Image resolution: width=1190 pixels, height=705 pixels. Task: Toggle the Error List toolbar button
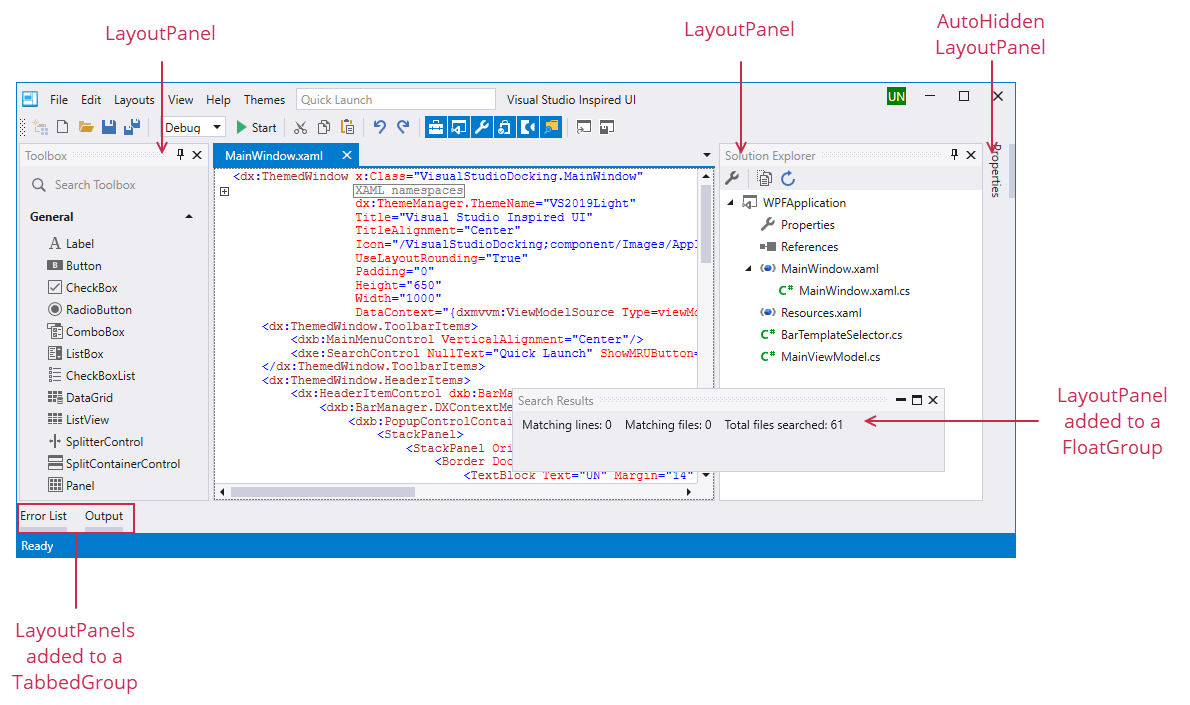point(504,127)
